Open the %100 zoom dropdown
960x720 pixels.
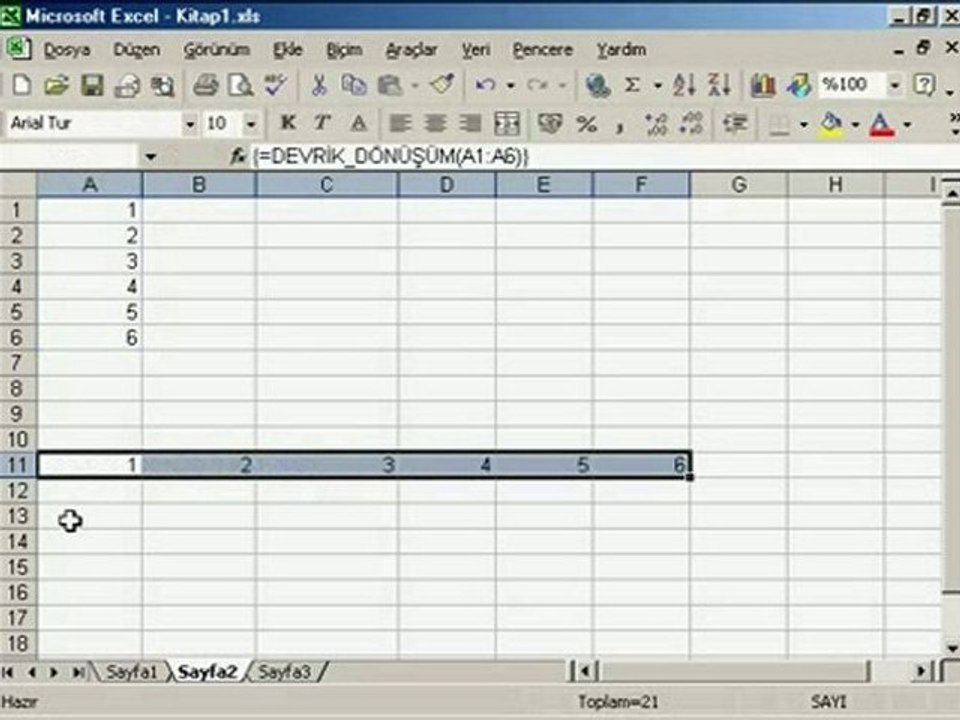pyautogui.click(x=894, y=85)
